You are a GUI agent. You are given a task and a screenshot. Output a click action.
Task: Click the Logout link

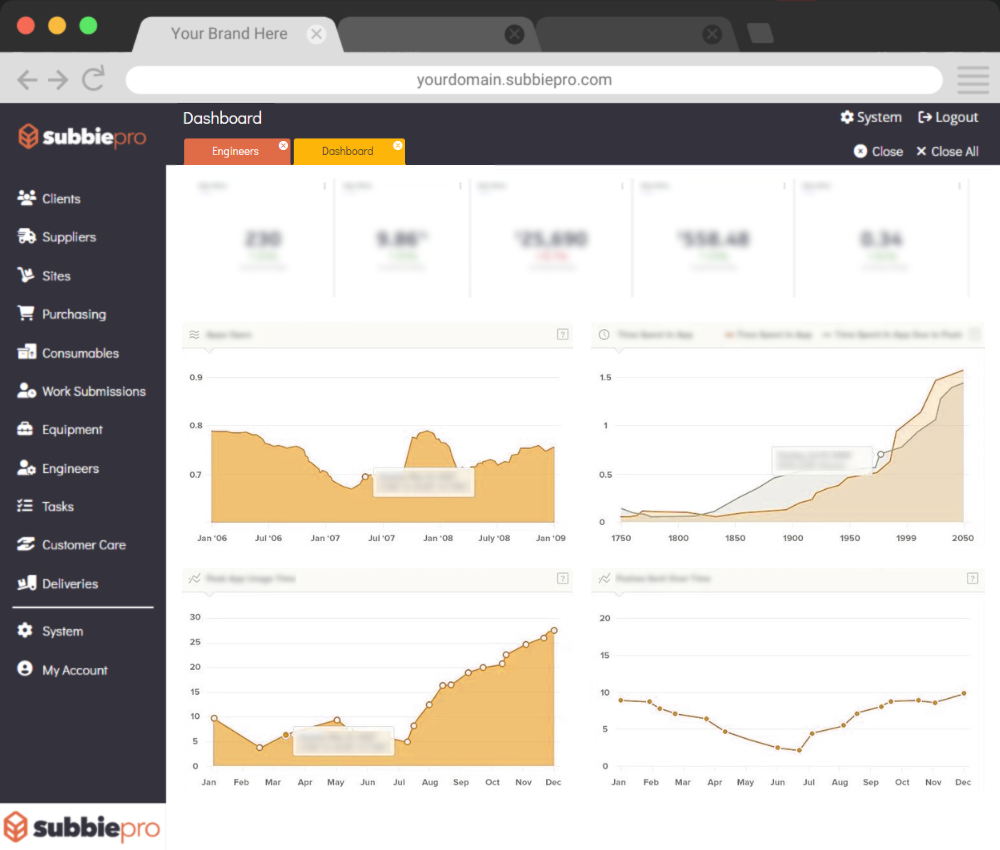[x=948, y=118]
